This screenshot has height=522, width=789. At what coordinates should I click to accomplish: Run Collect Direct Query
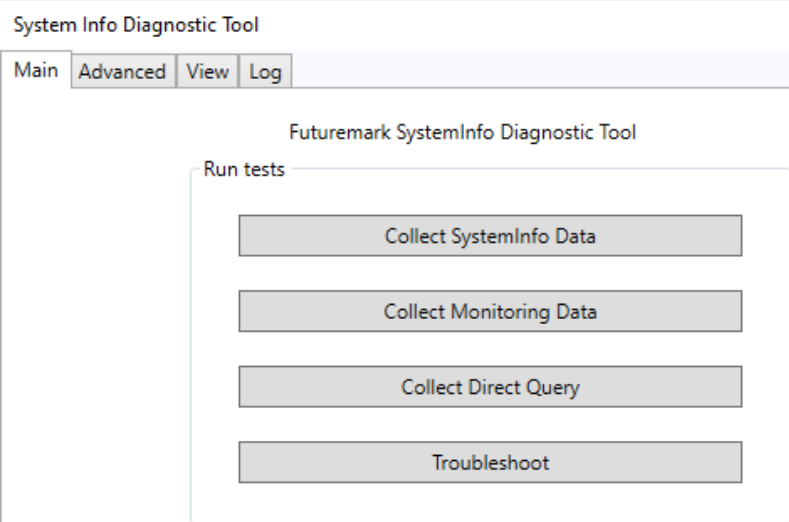[490, 387]
